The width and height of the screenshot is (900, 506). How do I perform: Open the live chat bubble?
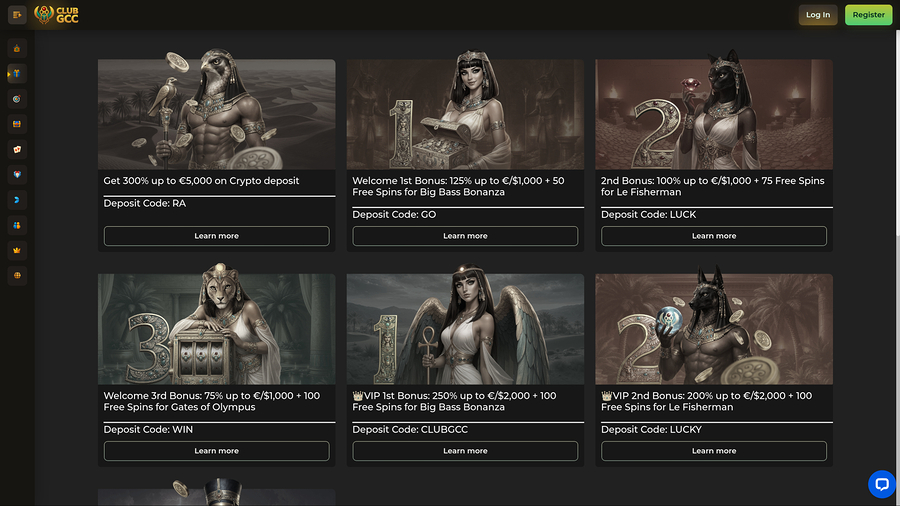tap(882, 484)
